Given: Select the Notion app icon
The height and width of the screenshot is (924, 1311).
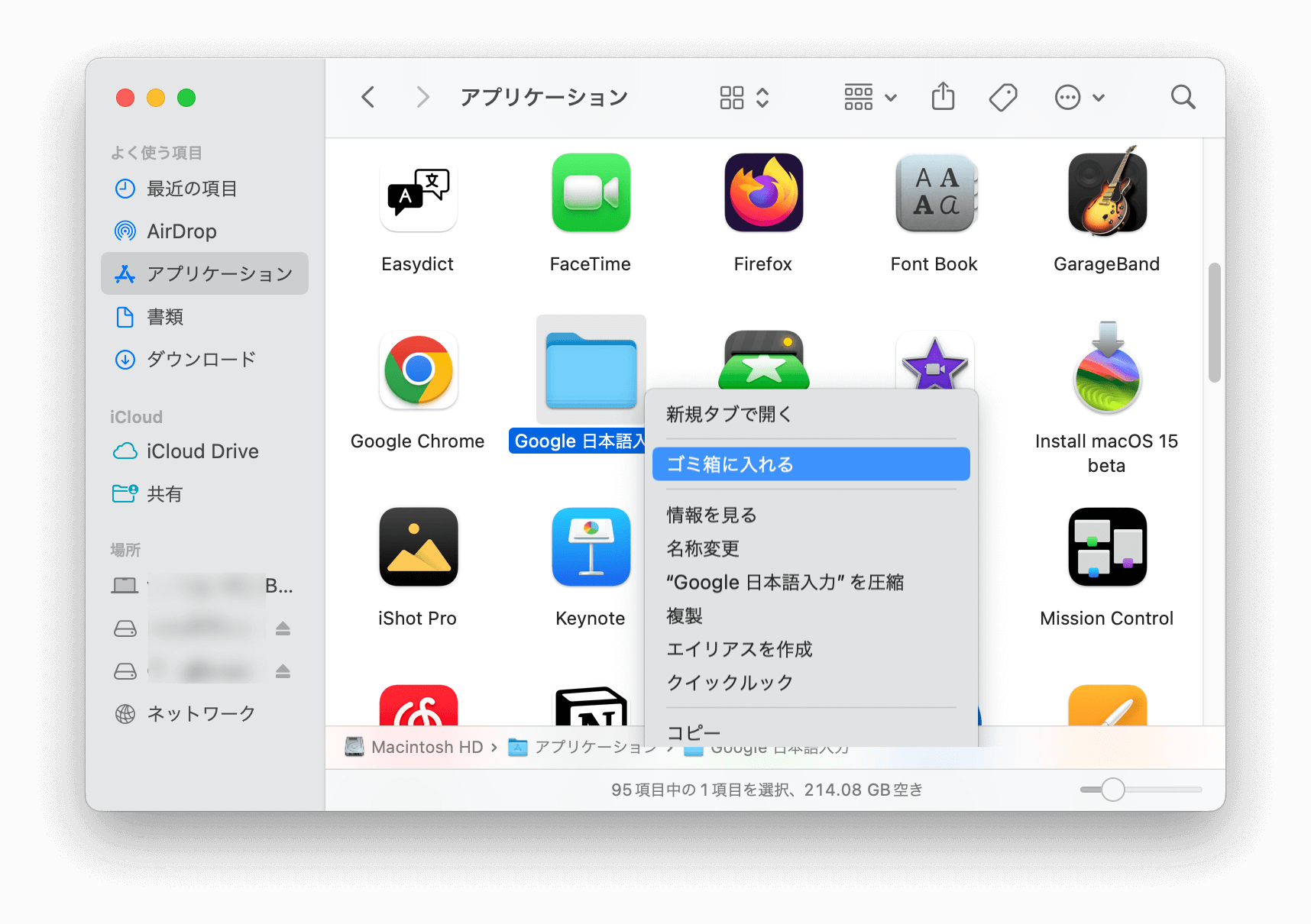Looking at the screenshot, I should point(591,706).
